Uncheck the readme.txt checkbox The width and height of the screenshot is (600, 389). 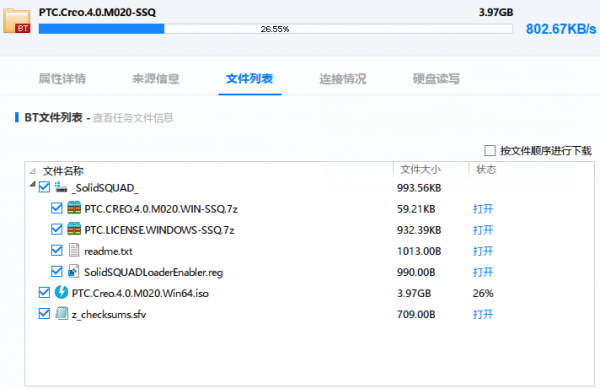57,250
